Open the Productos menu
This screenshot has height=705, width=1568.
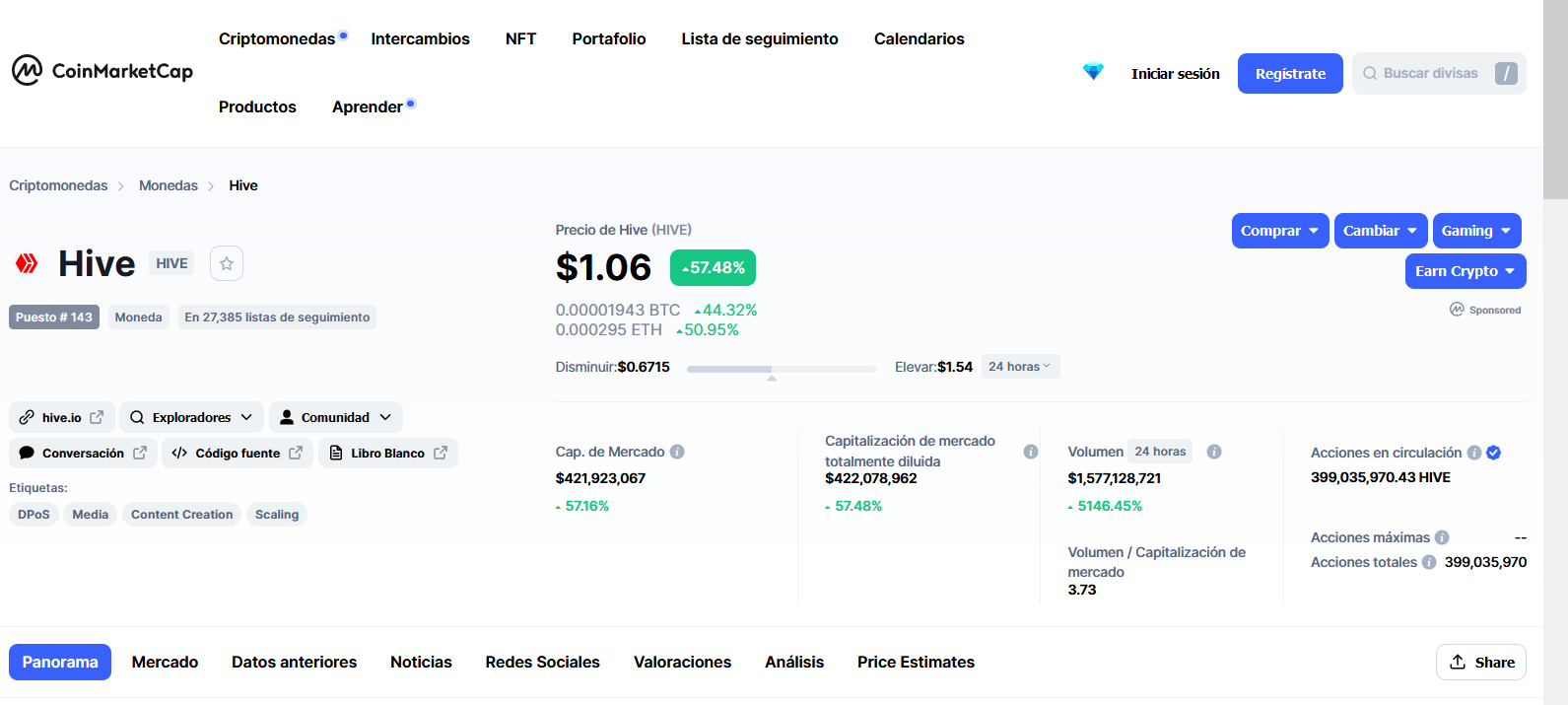coord(257,106)
